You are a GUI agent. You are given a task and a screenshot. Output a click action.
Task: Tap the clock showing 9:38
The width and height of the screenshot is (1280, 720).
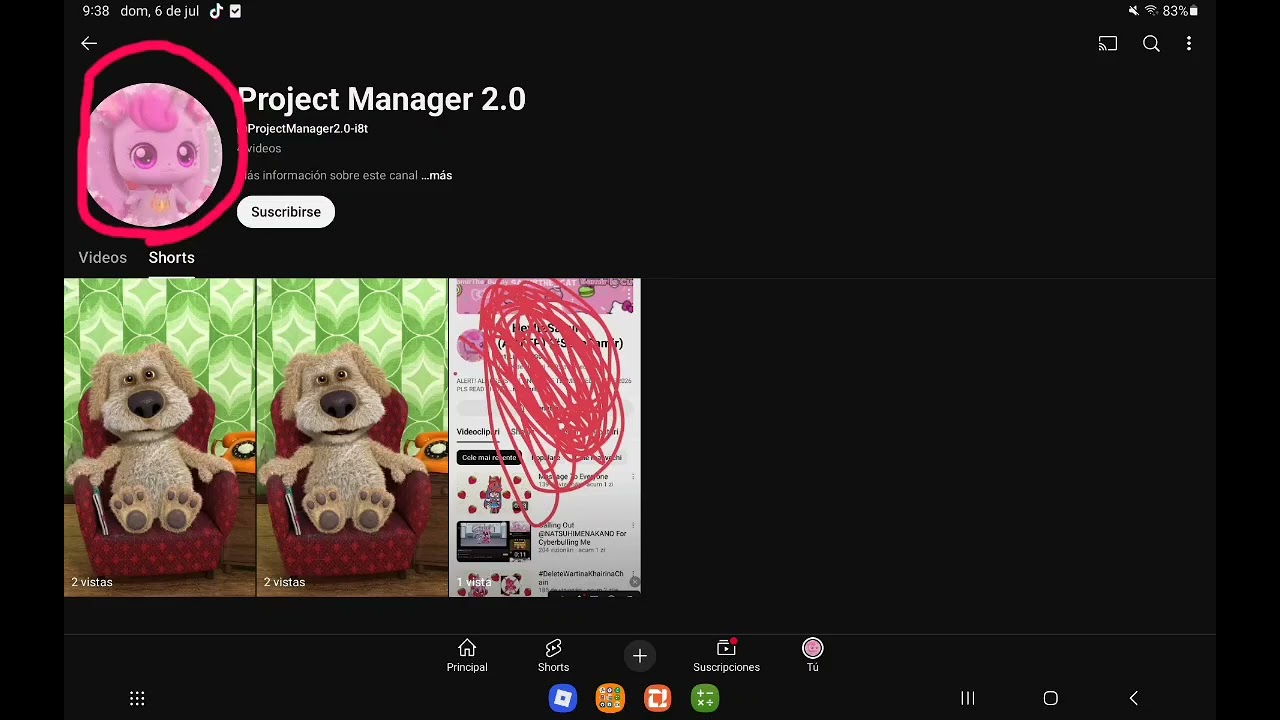tap(96, 11)
